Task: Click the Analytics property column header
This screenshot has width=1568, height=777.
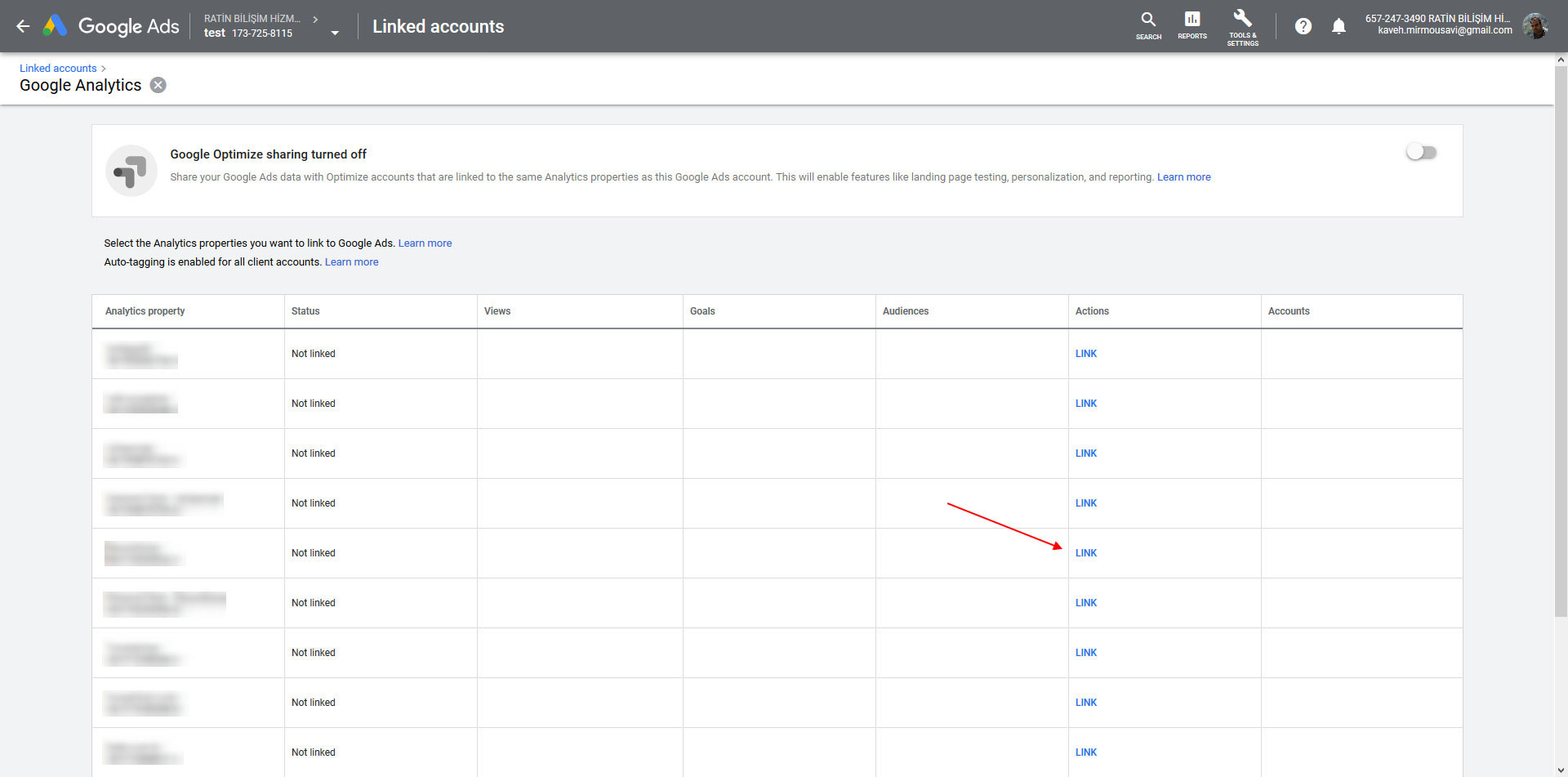Action: pyautogui.click(x=145, y=311)
